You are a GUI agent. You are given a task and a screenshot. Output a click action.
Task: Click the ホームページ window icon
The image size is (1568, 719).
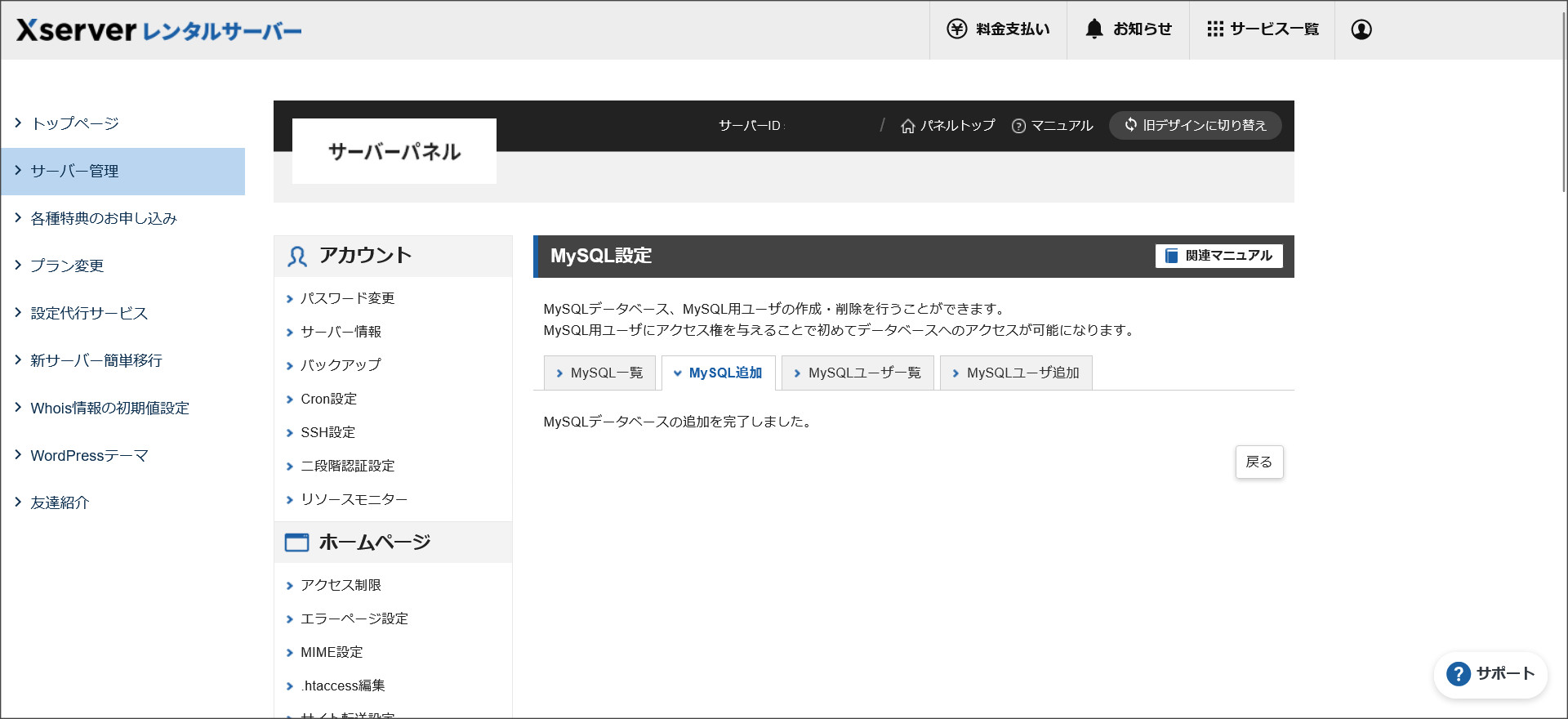point(296,543)
